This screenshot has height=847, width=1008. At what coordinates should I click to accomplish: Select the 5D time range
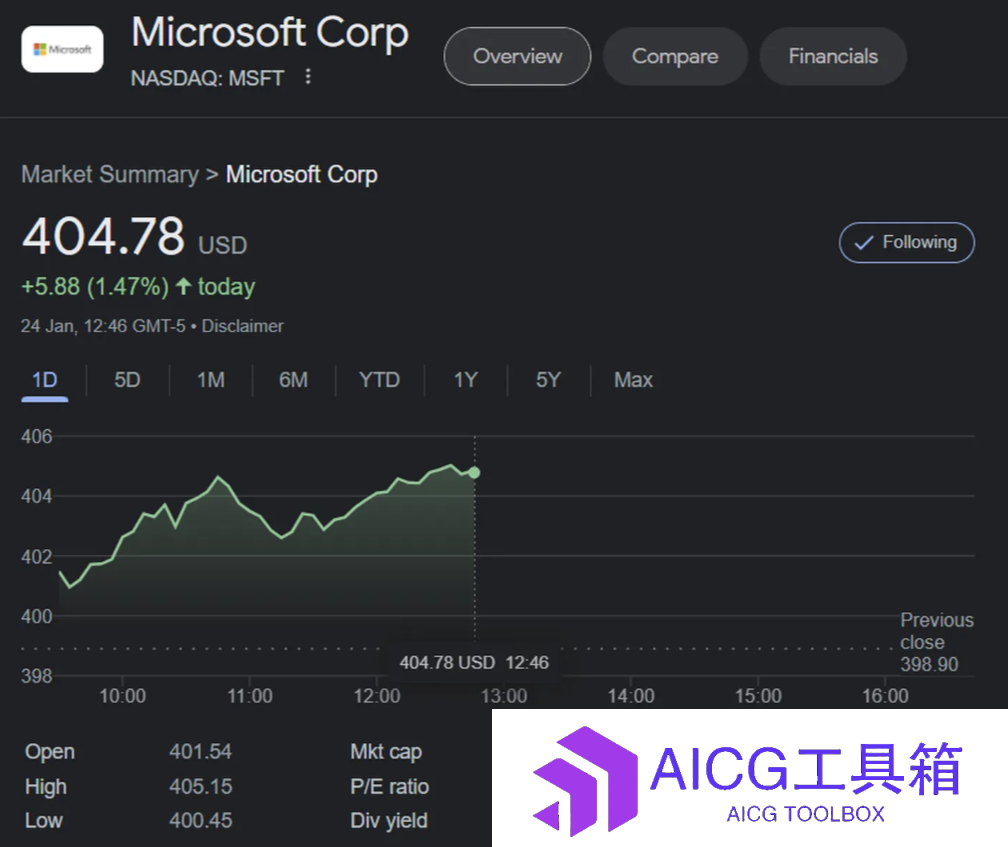[x=127, y=380]
